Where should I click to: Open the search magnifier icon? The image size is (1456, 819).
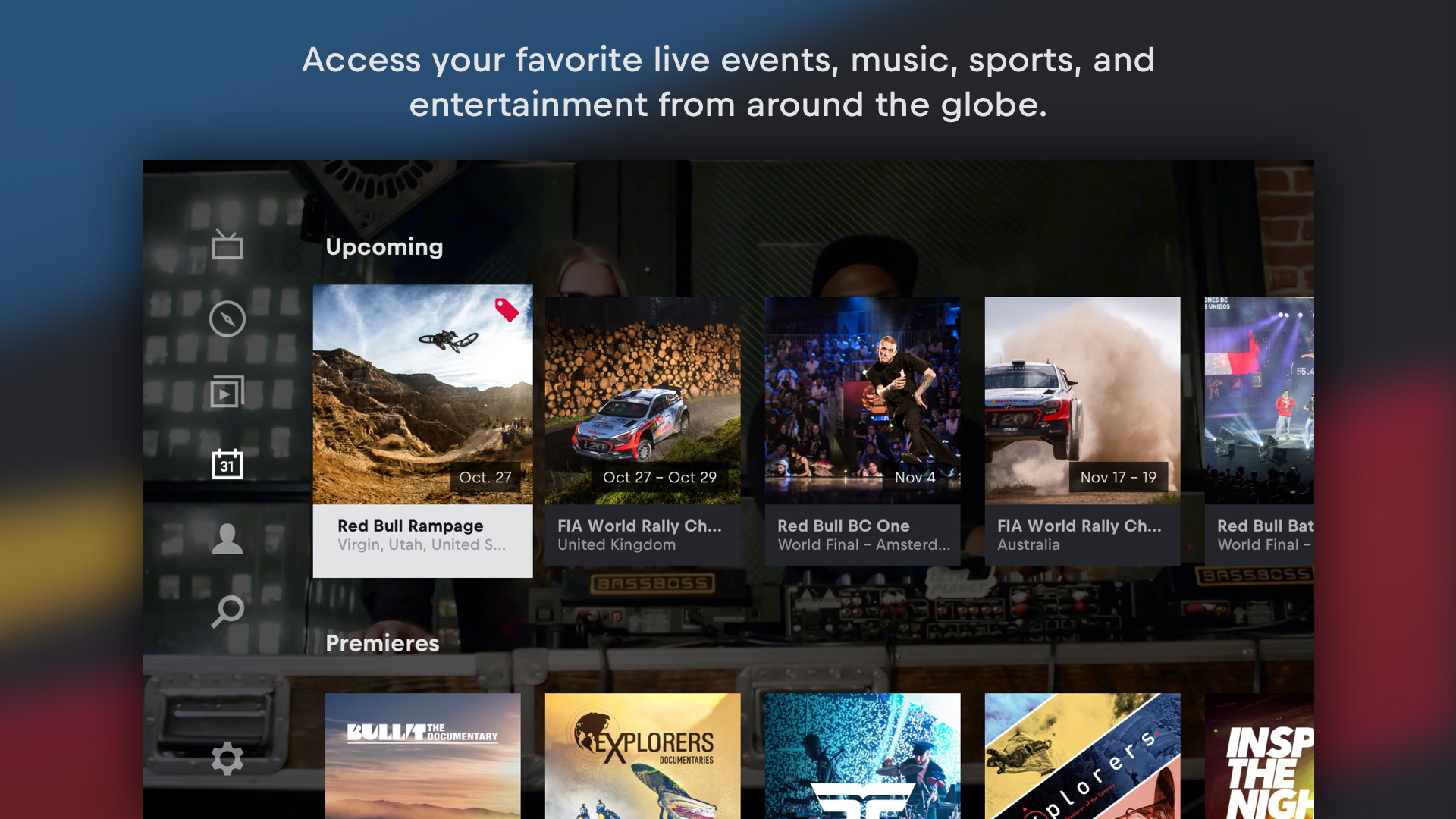[x=227, y=611]
